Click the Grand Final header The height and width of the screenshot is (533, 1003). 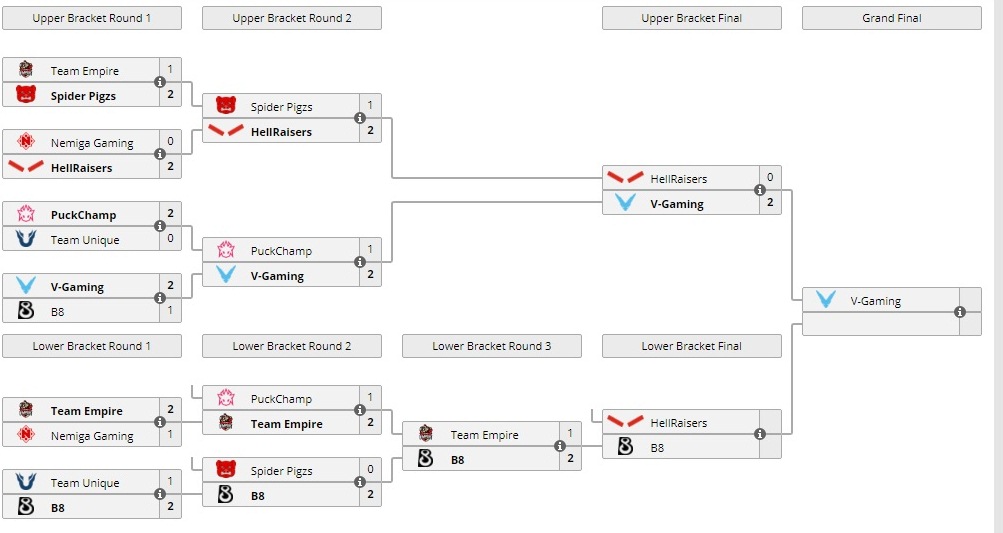point(892,18)
